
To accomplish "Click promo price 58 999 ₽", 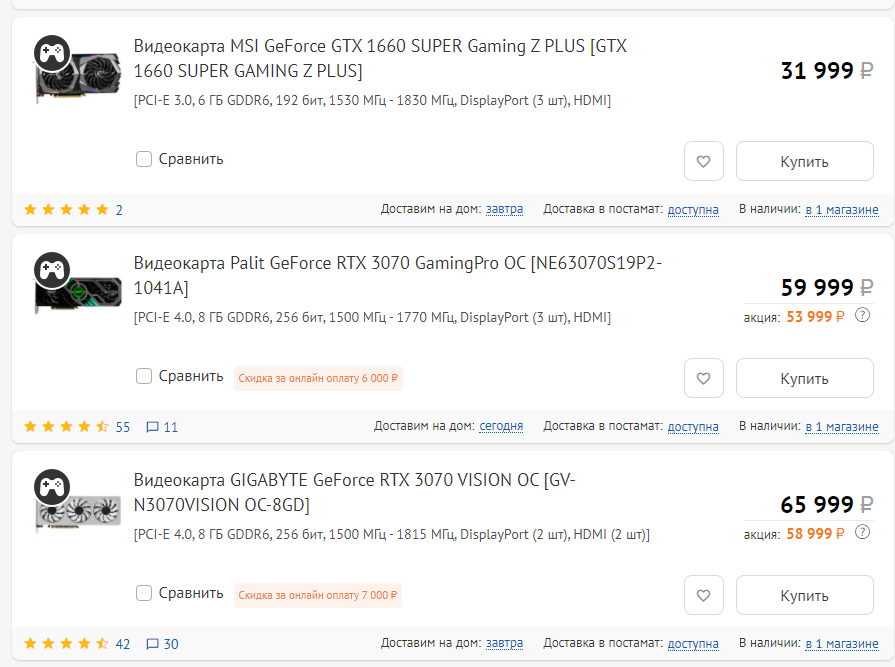I will 815,533.
